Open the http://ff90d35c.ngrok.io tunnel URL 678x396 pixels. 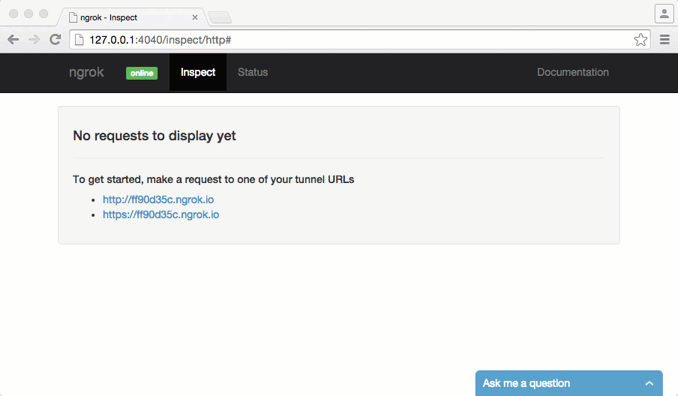[158, 199]
